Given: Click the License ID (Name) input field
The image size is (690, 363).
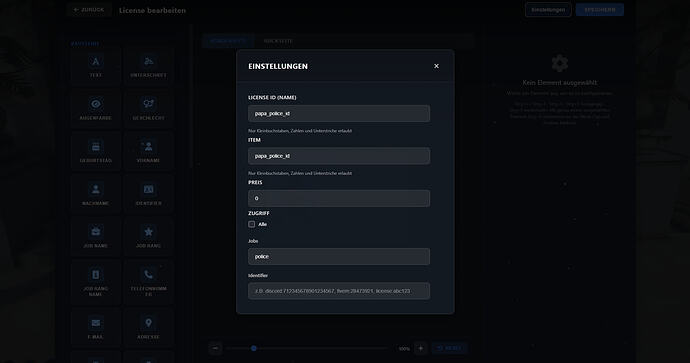Looking at the screenshot, I should (x=339, y=114).
